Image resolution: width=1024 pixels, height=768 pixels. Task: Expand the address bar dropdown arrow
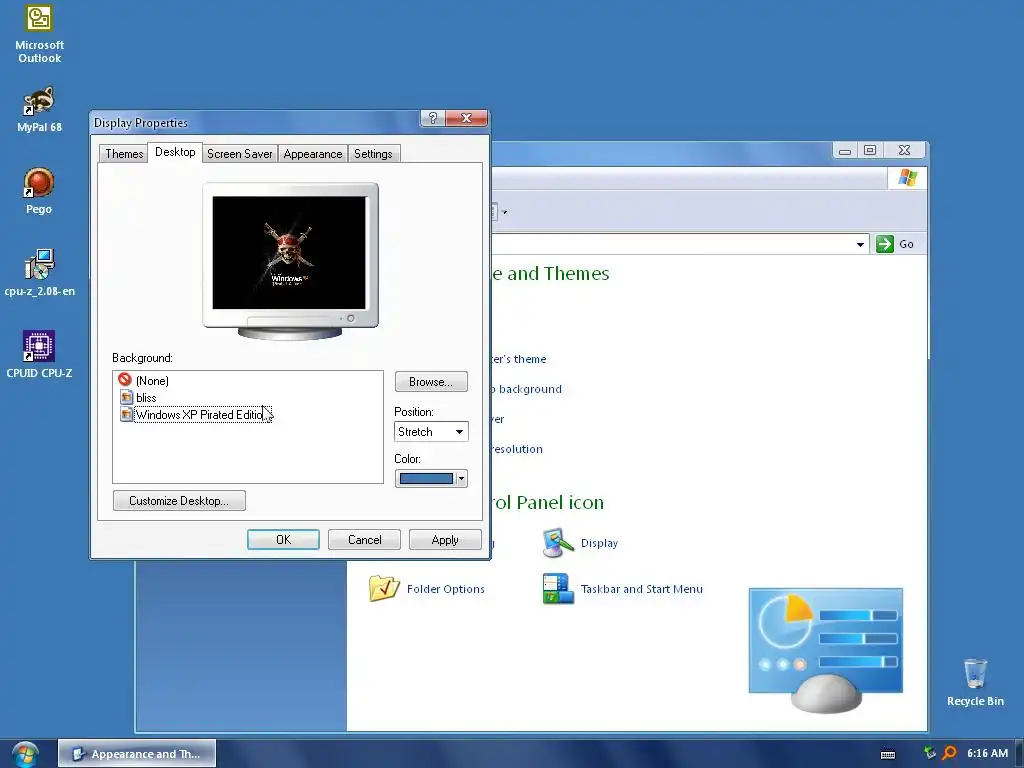(860, 244)
